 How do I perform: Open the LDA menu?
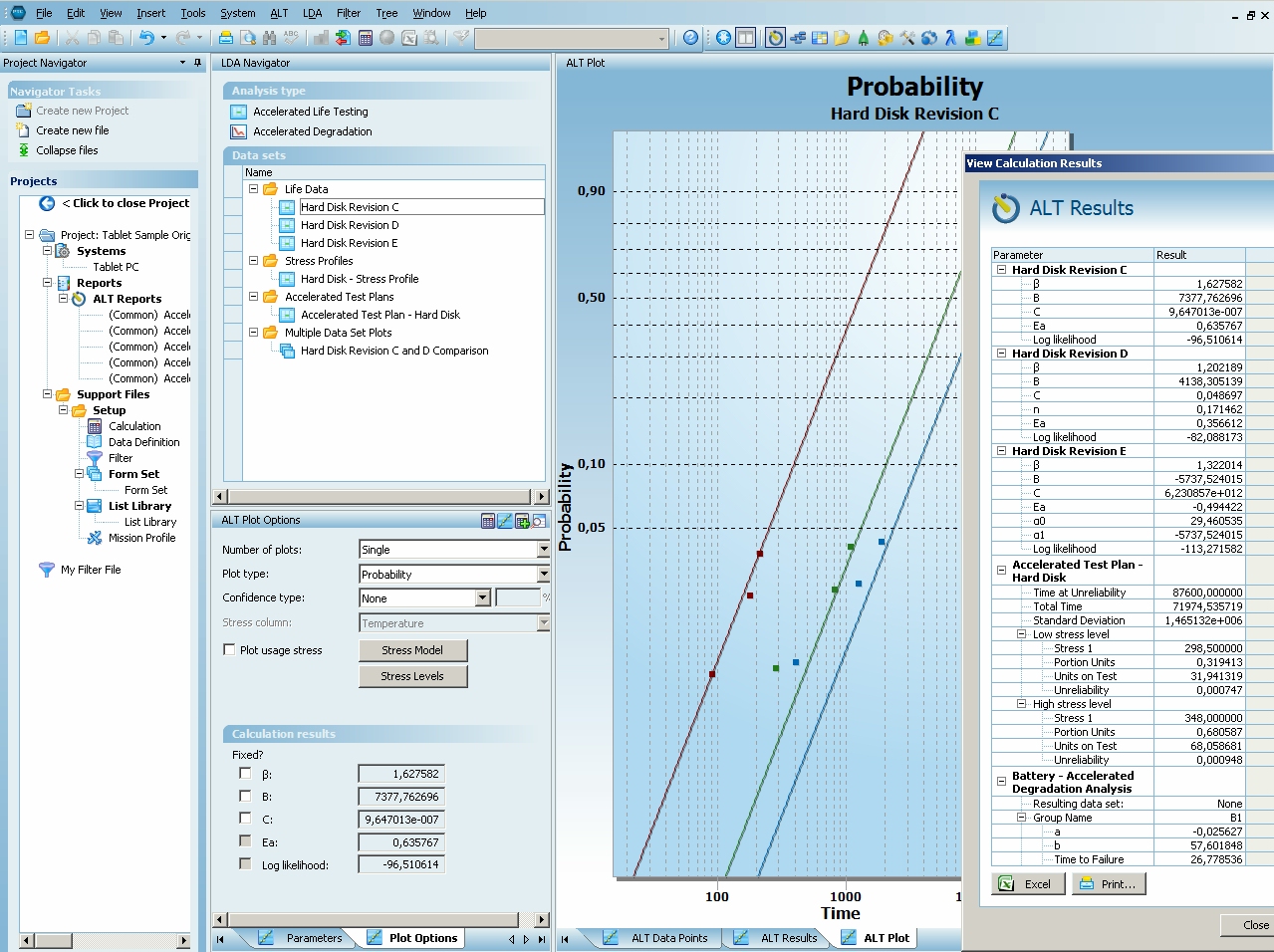click(312, 13)
